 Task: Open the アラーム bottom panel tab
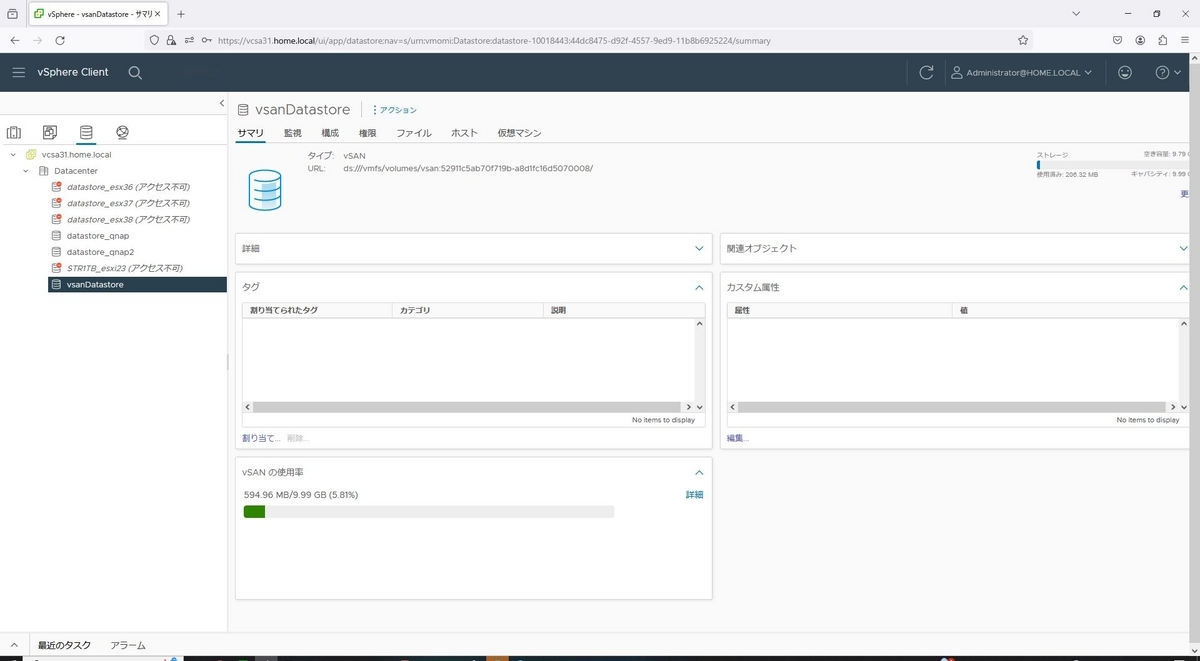pos(128,646)
